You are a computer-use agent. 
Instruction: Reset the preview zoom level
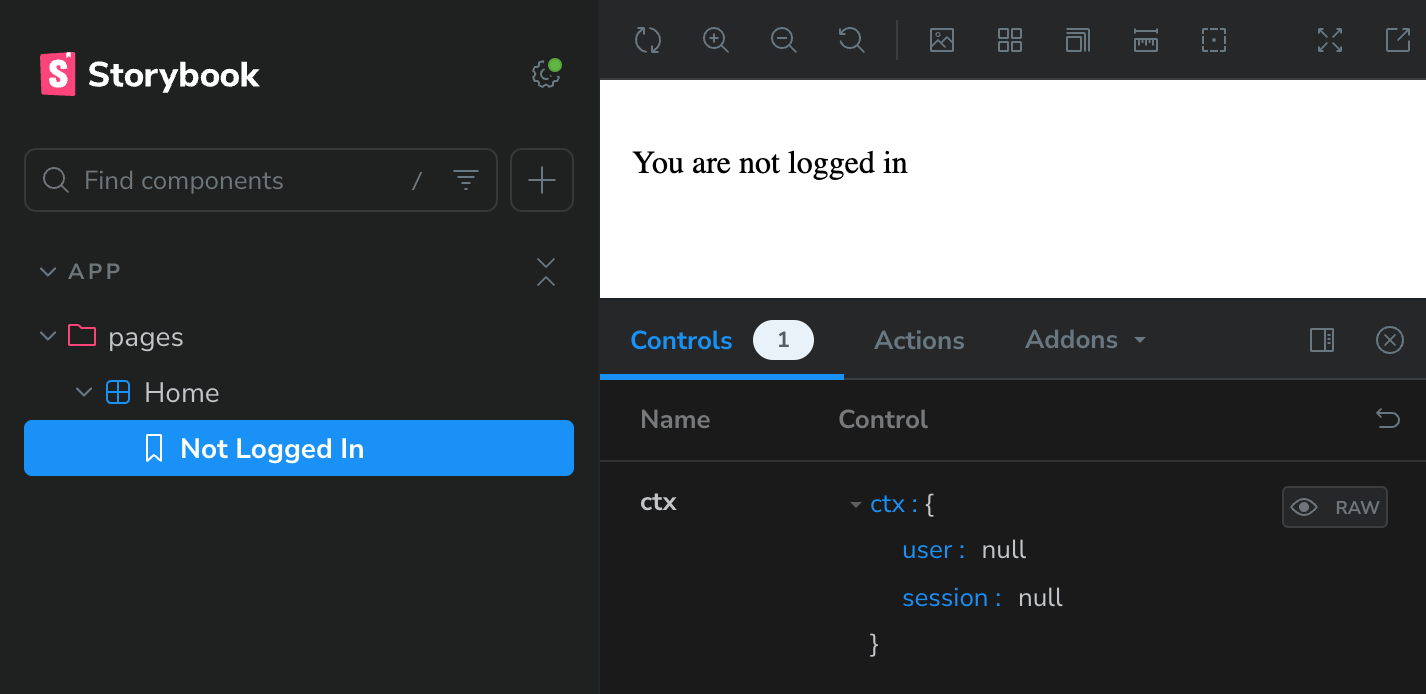click(x=851, y=40)
